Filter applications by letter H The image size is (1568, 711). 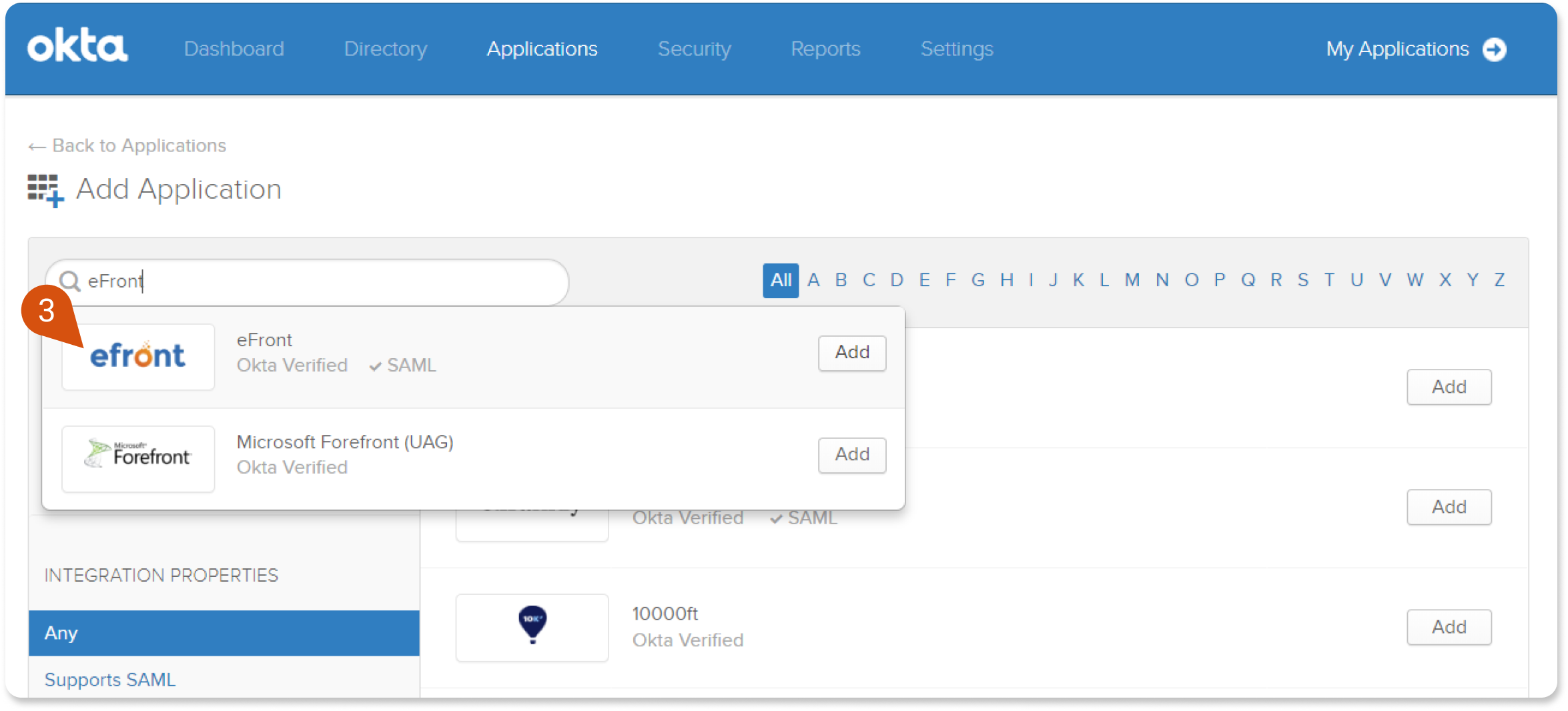1007,280
